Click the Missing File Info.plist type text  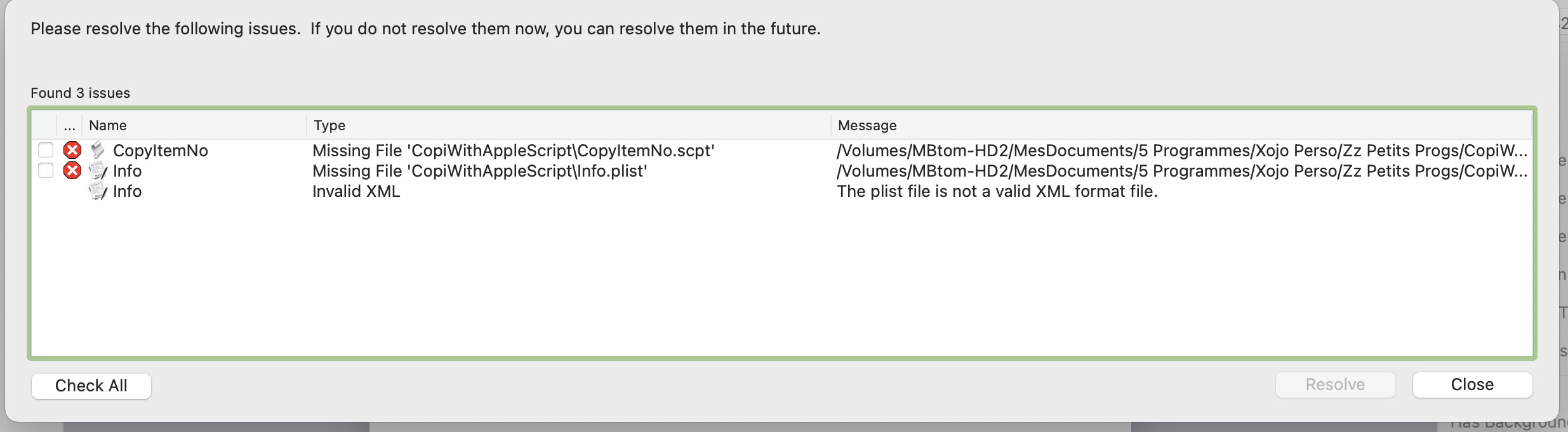click(479, 171)
